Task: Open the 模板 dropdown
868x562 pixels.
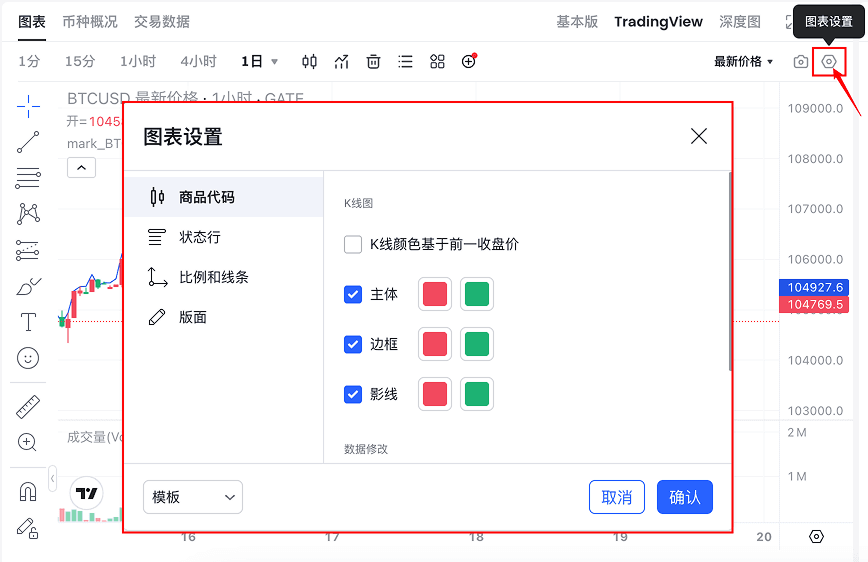Action: coord(193,497)
